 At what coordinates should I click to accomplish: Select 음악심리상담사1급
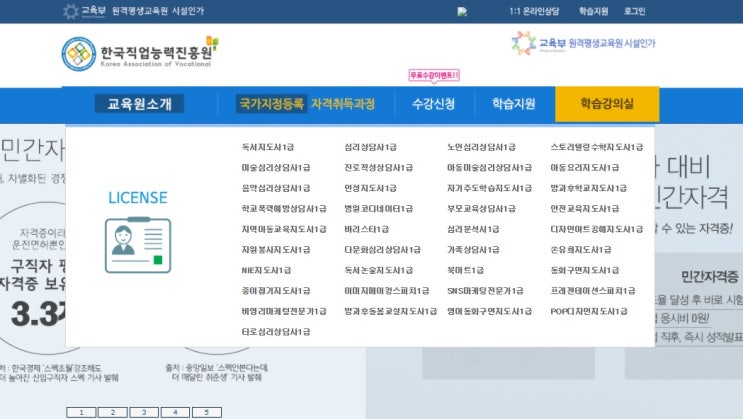[276, 188]
